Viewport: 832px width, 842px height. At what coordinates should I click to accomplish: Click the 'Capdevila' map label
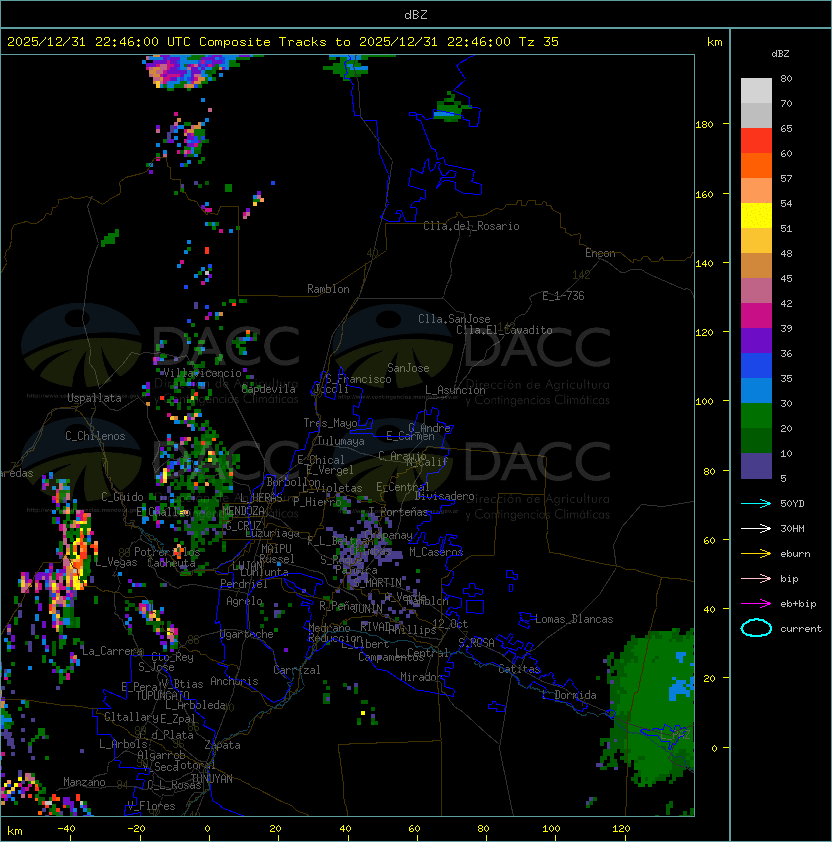(268, 388)
